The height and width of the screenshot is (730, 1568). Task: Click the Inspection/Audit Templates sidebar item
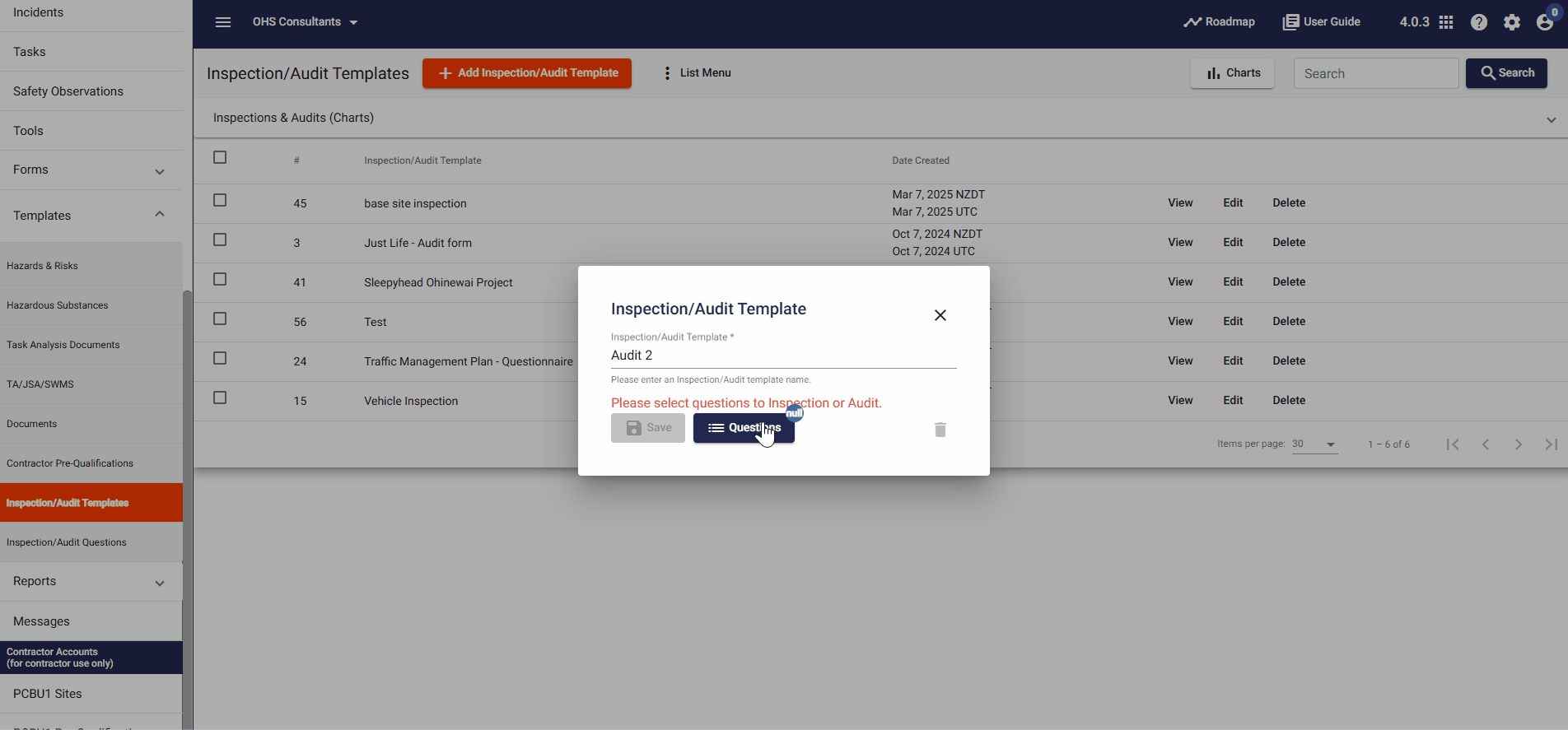coord(91,503)
